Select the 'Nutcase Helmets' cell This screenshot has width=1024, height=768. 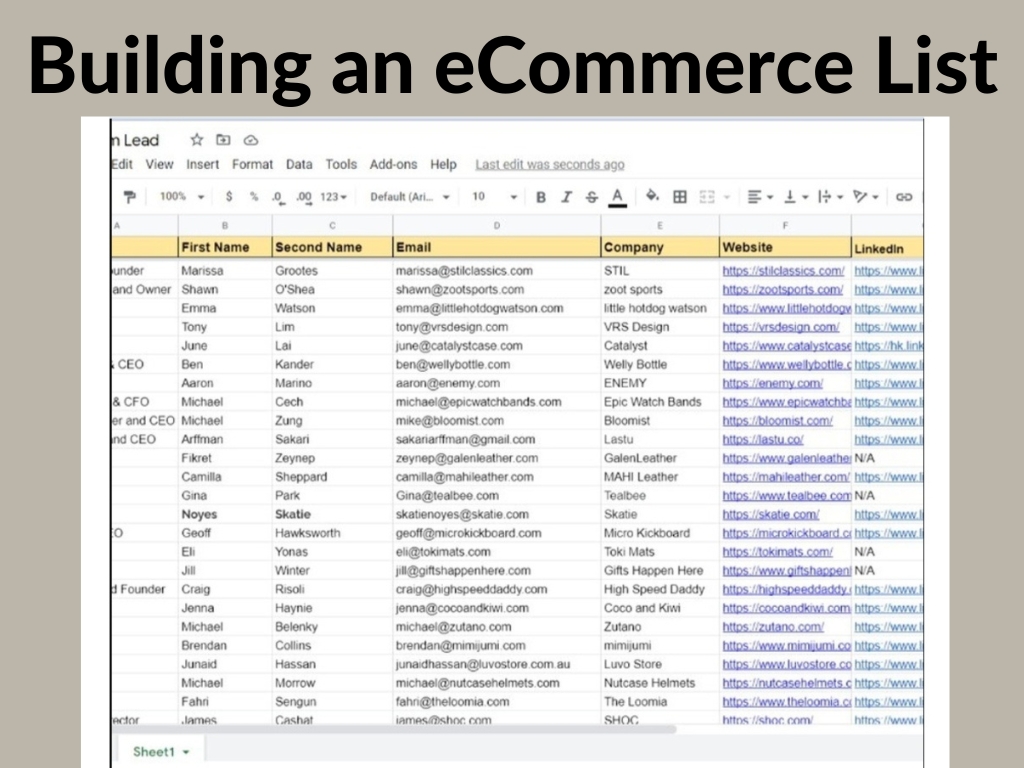(x=660, y=683)
